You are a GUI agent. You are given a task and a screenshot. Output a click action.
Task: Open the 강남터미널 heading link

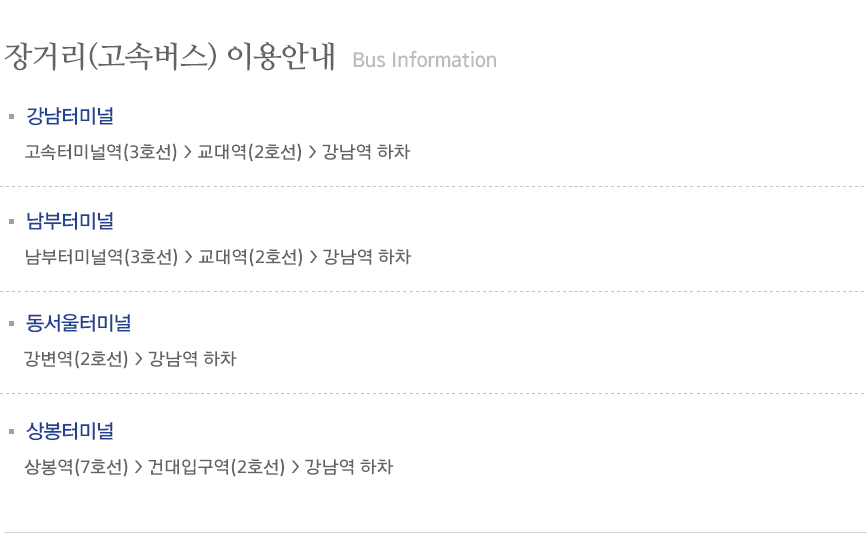(x=70, y=116)
